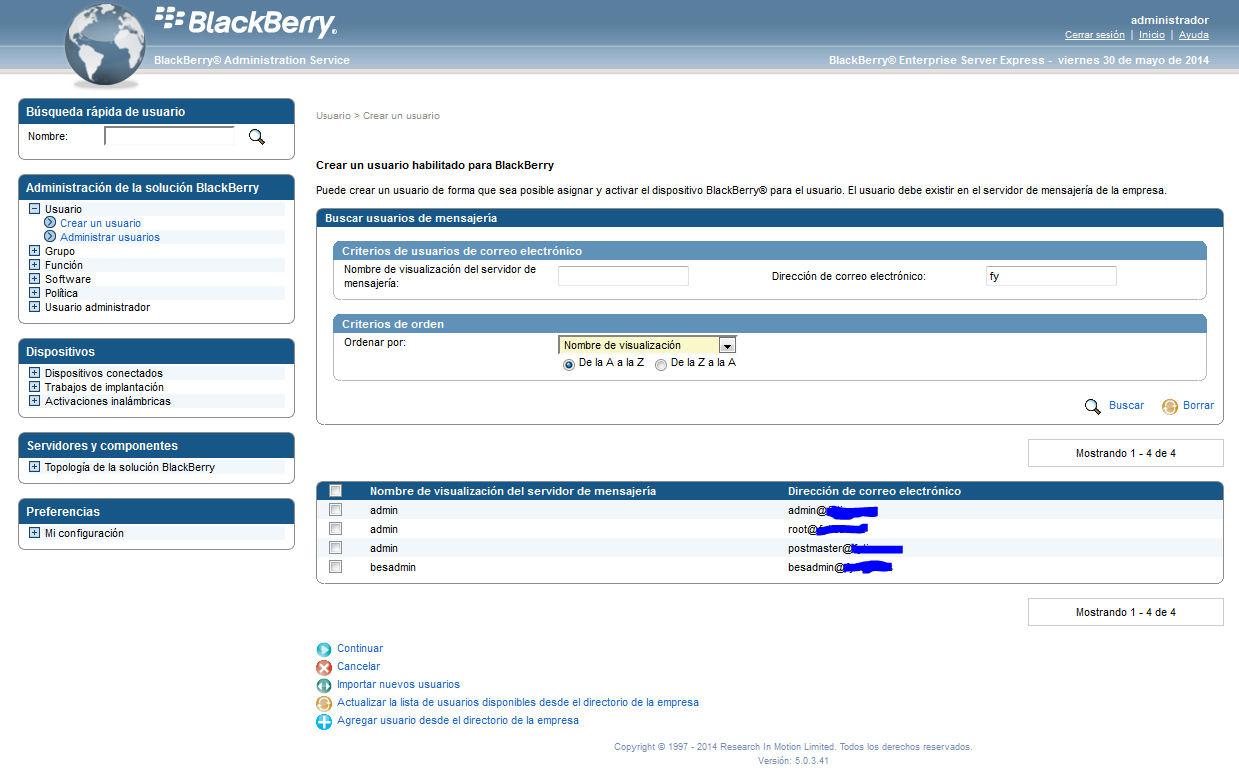Open the Crear un usuario menu link
This screenshot has width=1239, height=775.
[100, 223]
